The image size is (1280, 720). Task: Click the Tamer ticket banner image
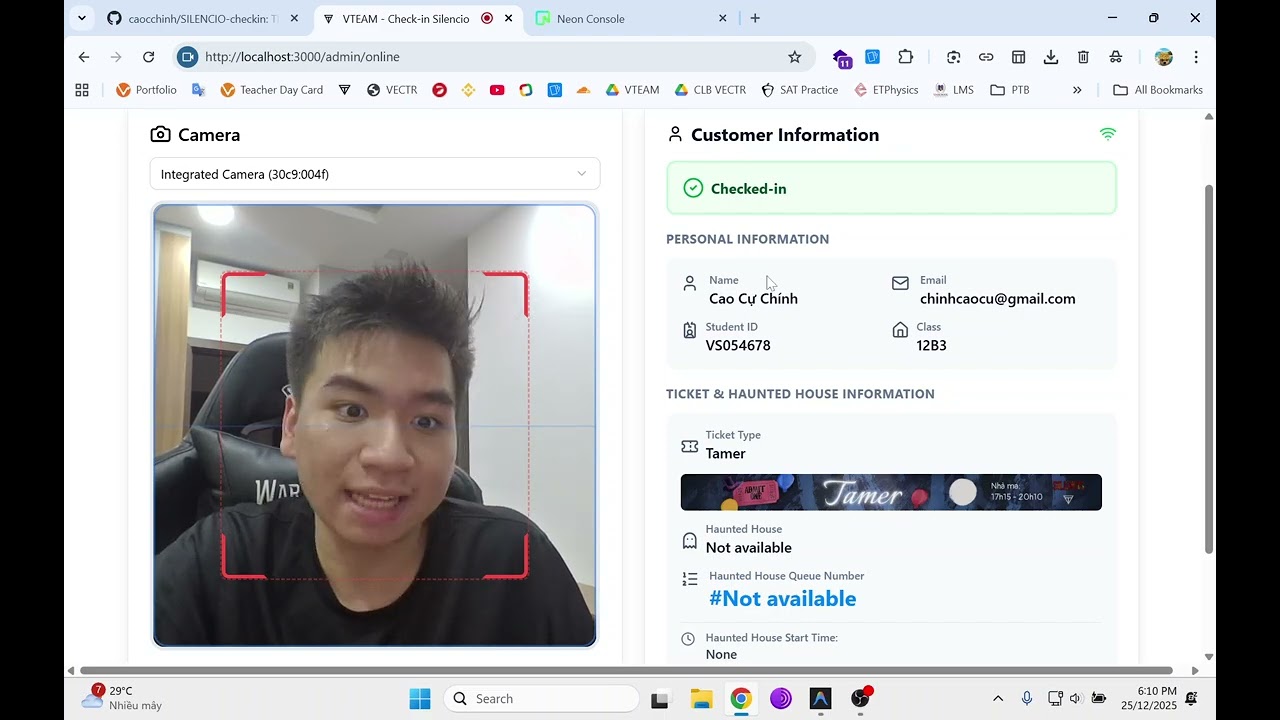click(x=891, y=492)
